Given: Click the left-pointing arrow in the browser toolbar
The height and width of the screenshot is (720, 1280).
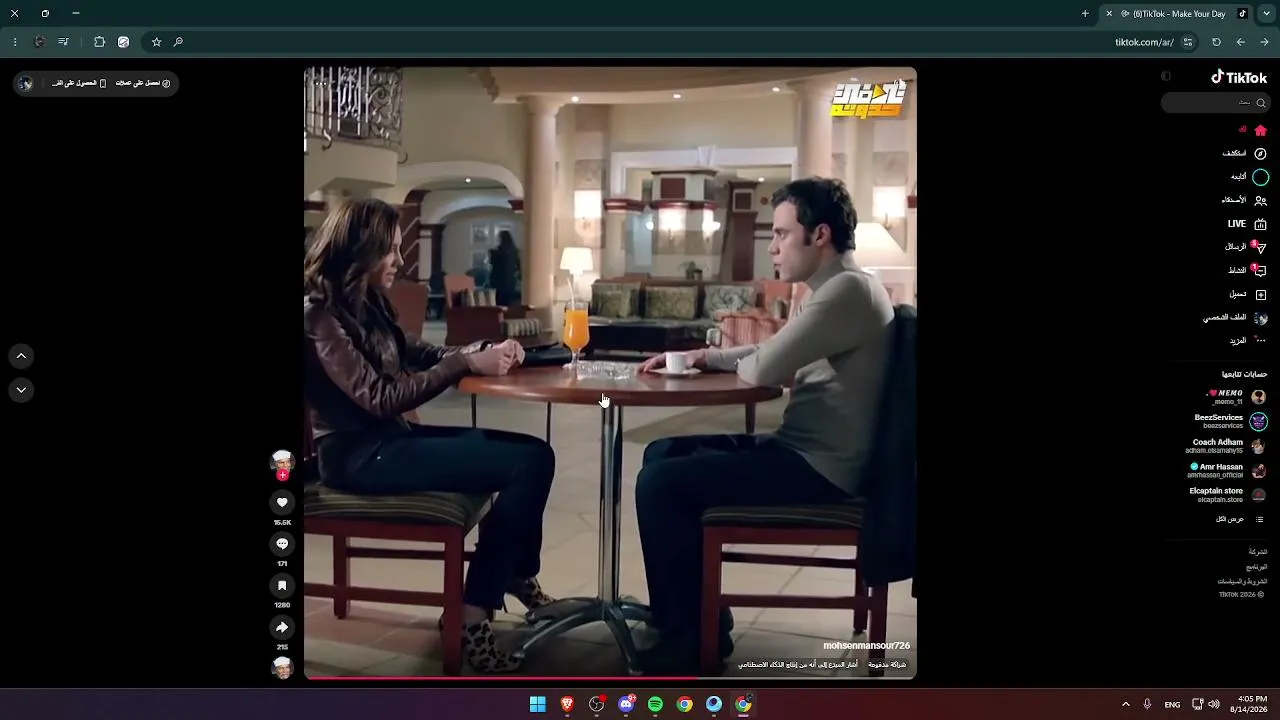Looking at the screenshot, I should coord(1241,42).
